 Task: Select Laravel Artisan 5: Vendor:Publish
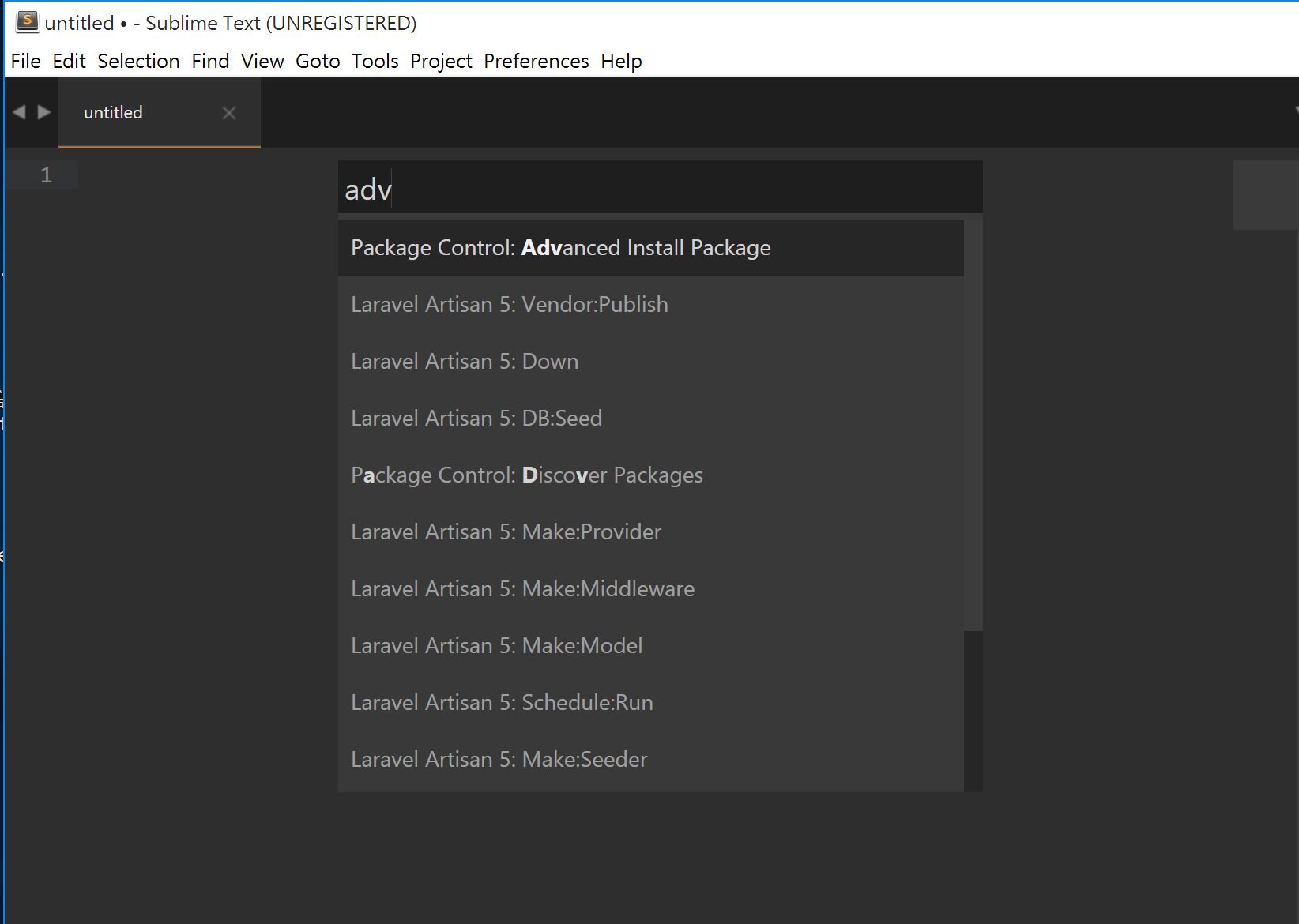(x=651, y=305)
